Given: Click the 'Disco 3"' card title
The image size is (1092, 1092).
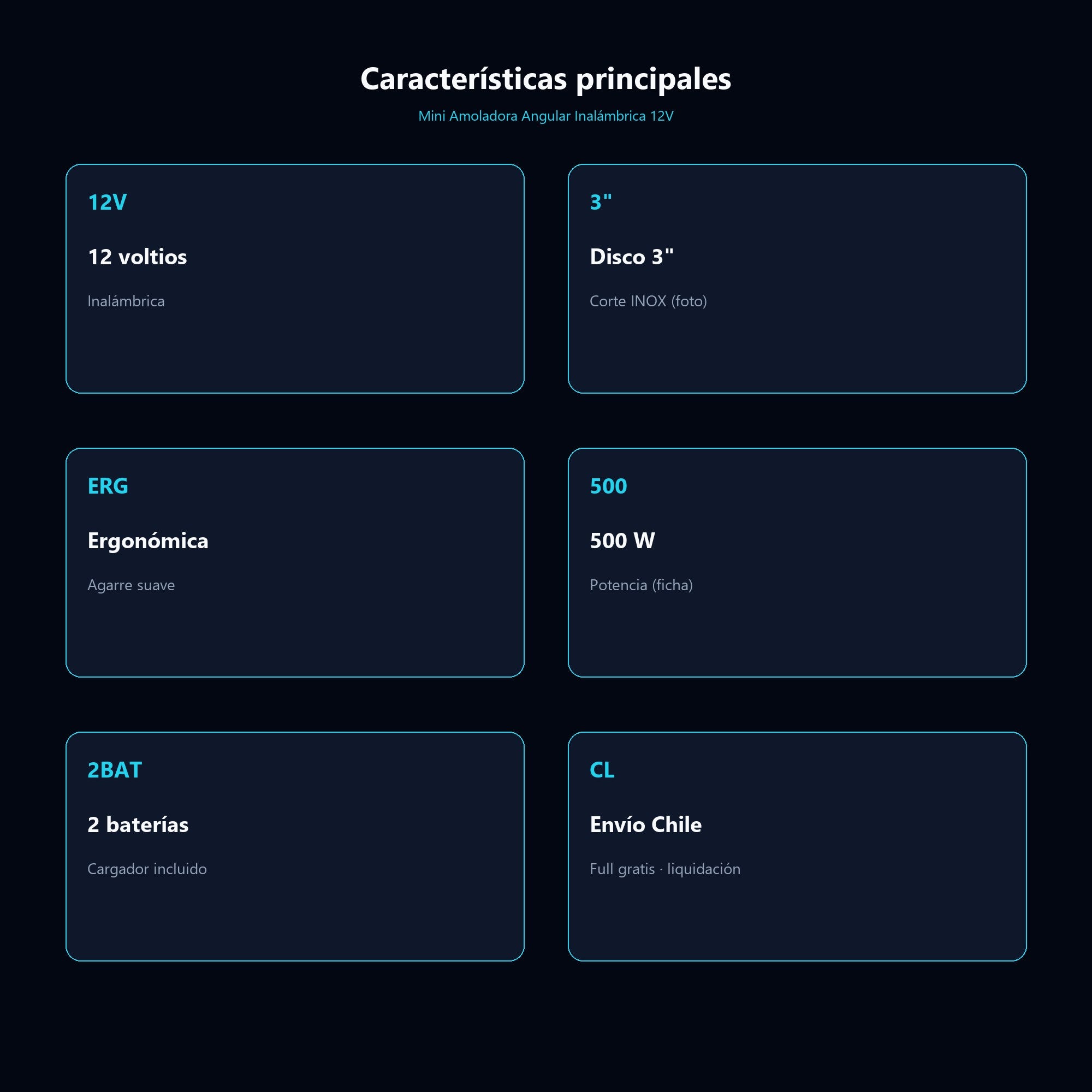Looking at the screenshot, I should 632,257.
